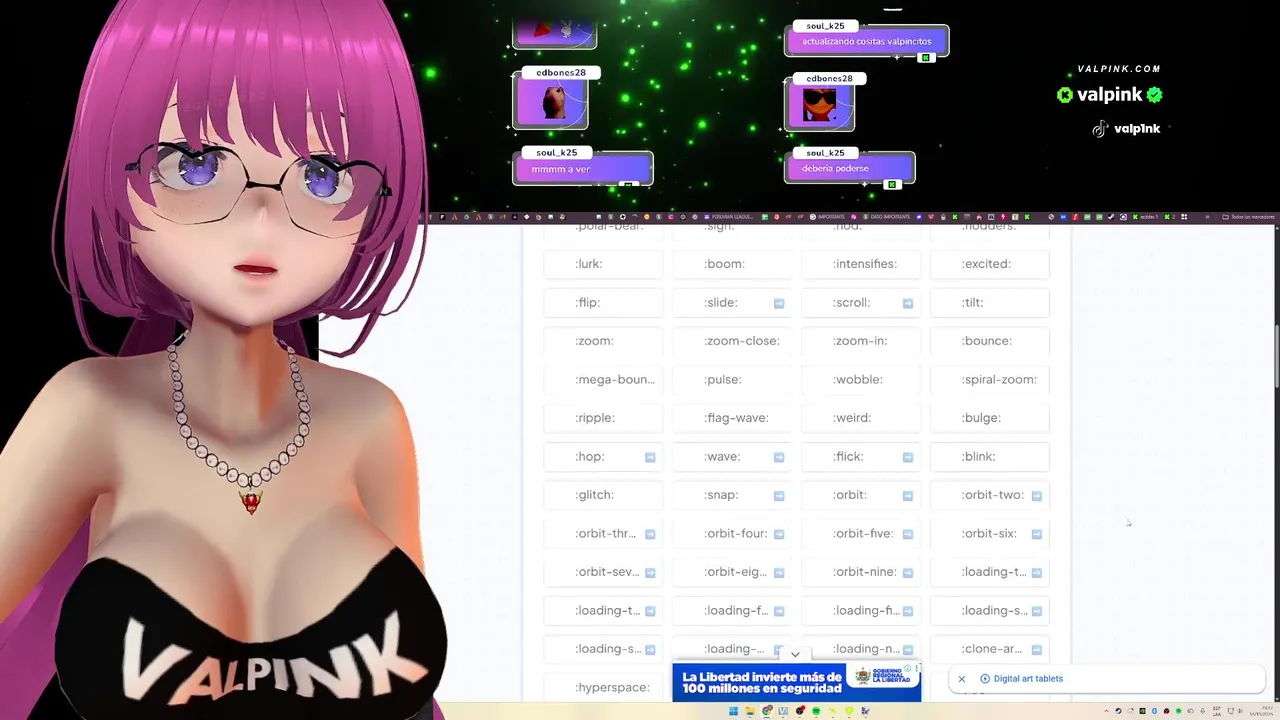The width and height of the screenshot is (1280, 720).
Task: Select the :zoom-close: code cell
Action: coord(732,341)
